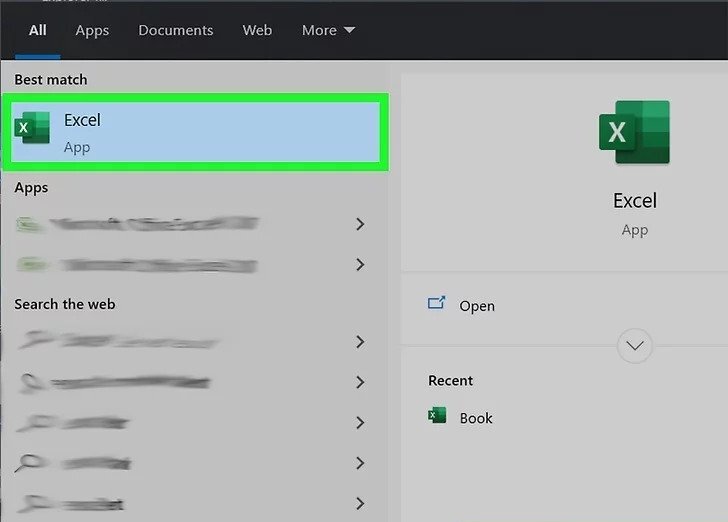Switch to the Apps tab

pos(92,31)
